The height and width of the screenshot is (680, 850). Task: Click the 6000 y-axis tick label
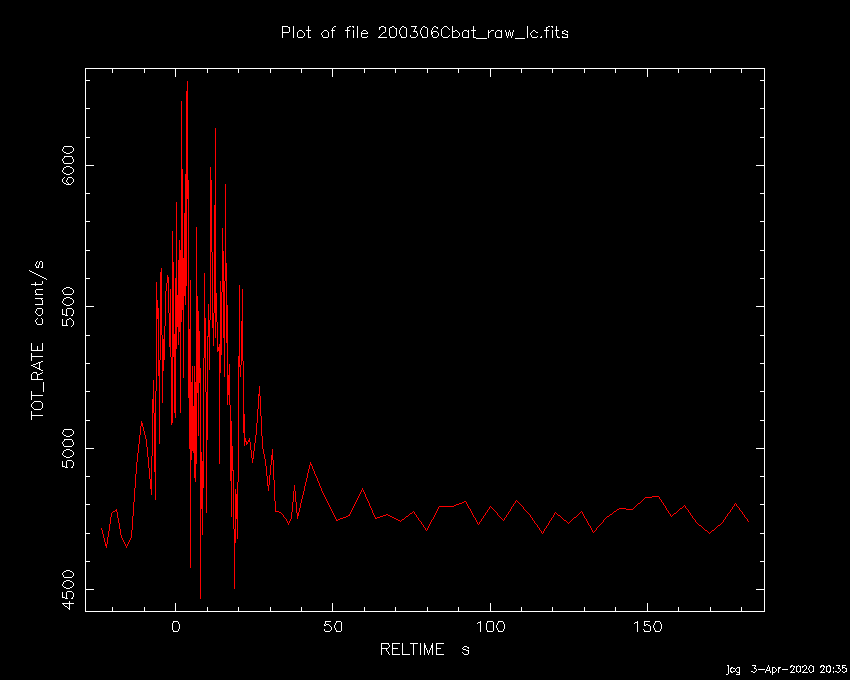(68, 165)
